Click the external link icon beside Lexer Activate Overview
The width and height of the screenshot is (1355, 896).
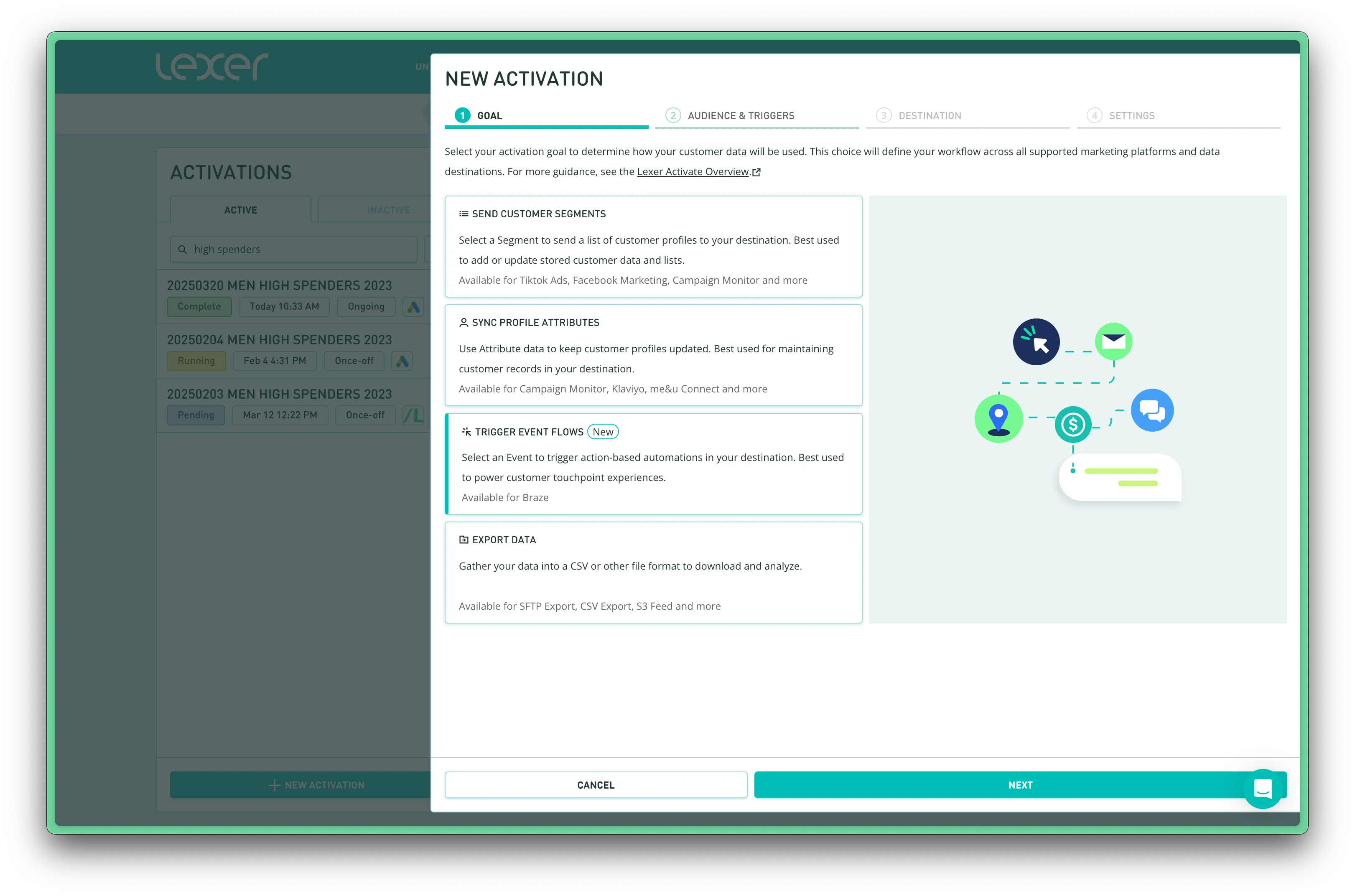756,172
